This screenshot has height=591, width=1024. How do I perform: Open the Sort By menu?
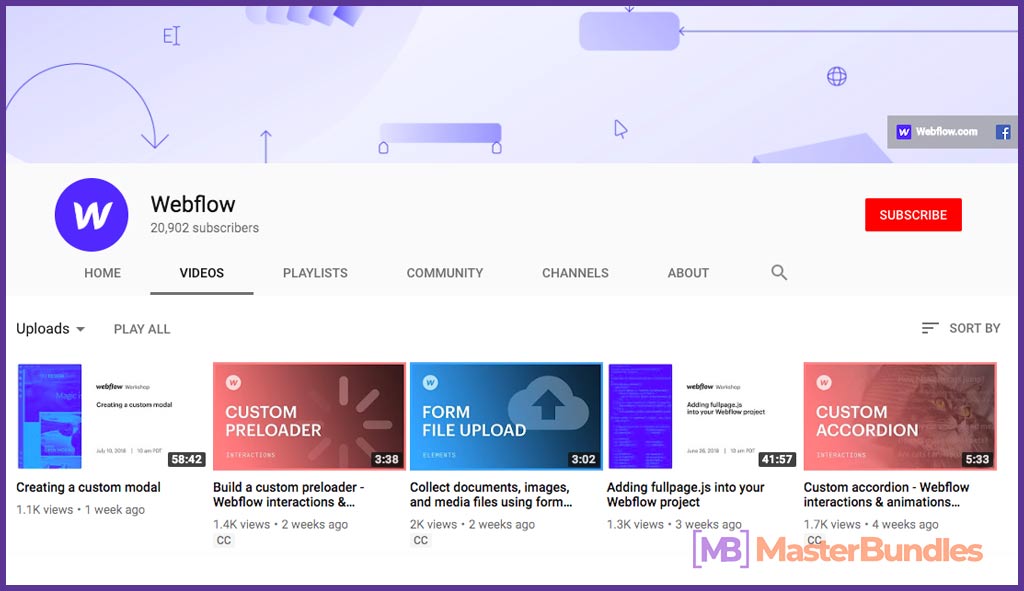961,328
